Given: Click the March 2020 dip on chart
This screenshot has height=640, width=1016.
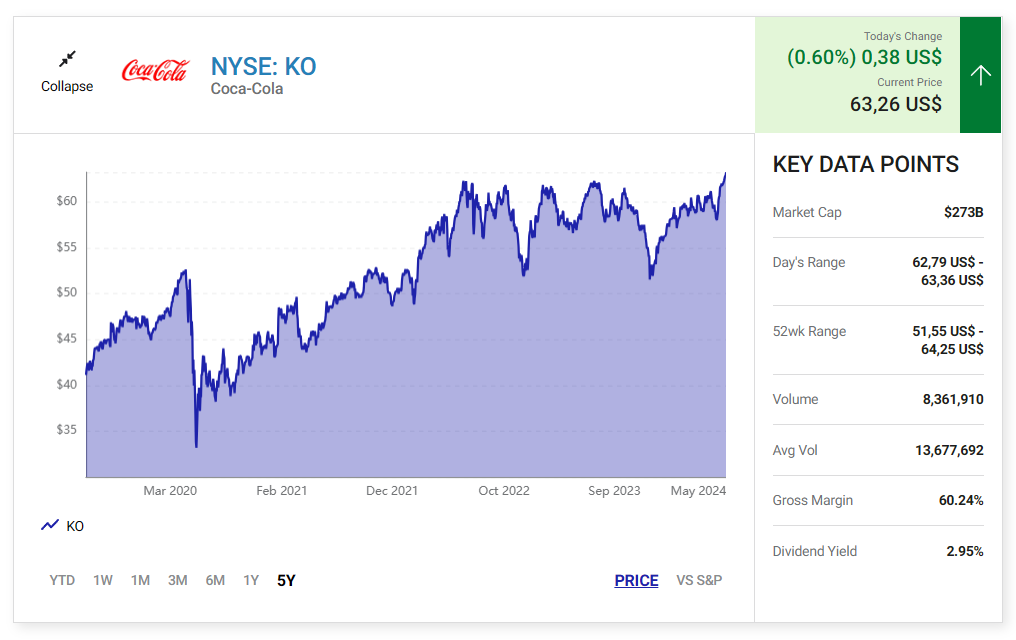Looking at the screenshot, I should pos(196,445).
